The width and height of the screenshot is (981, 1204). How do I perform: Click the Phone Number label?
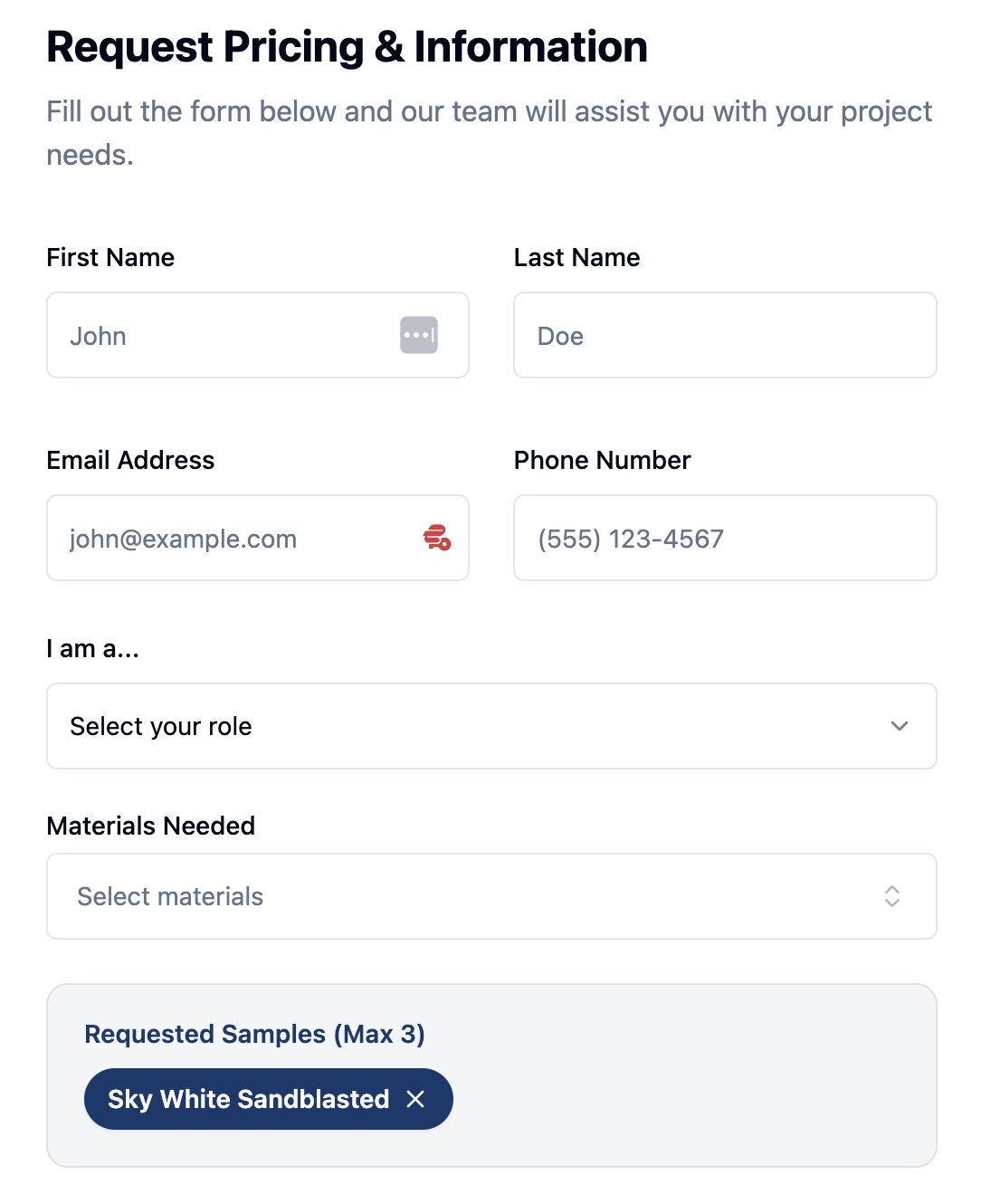pos(602,460)
